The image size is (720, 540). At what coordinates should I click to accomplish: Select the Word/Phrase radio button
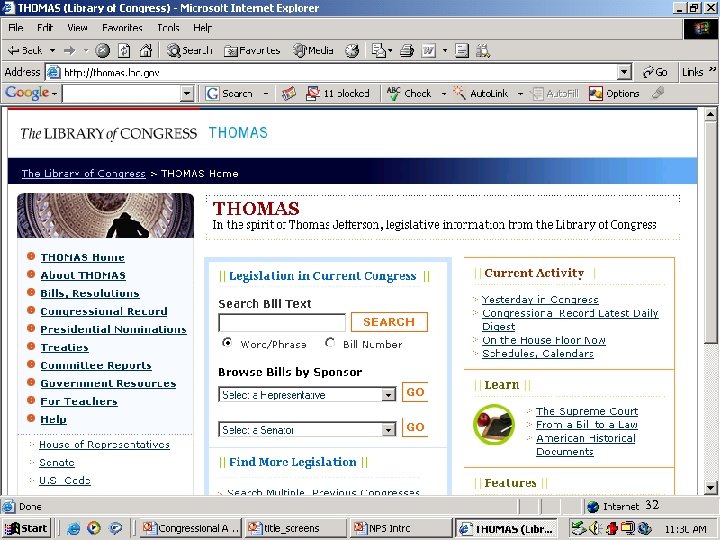pos(227,343)
